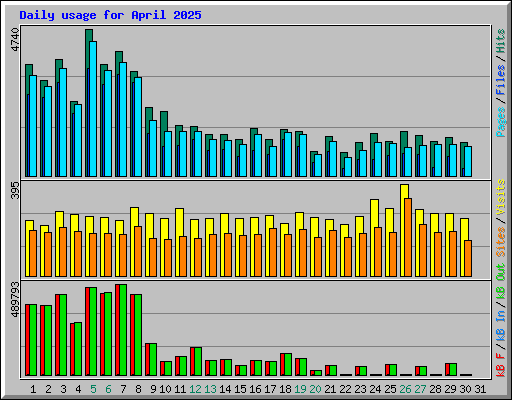Click day 15 on the x-axis

pyautogui.click(x=240, y=389)
